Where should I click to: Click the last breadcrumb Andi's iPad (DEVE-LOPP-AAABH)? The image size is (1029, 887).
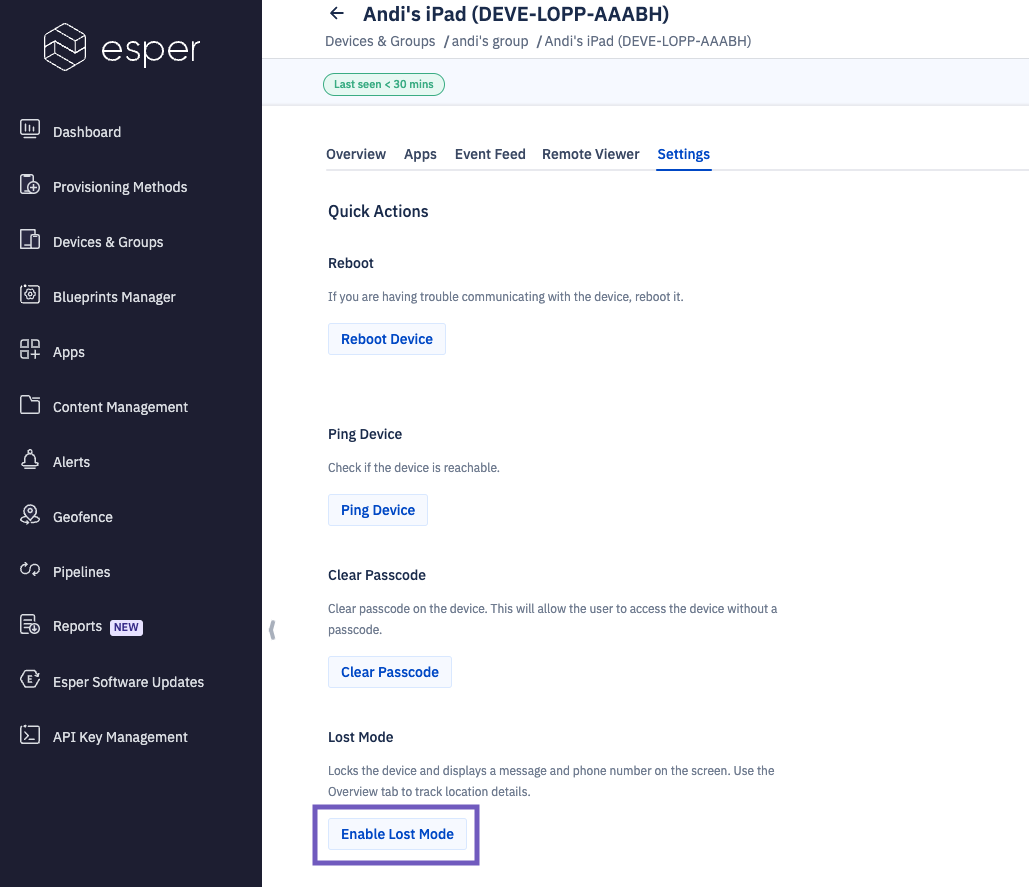[x=648, y=41]
